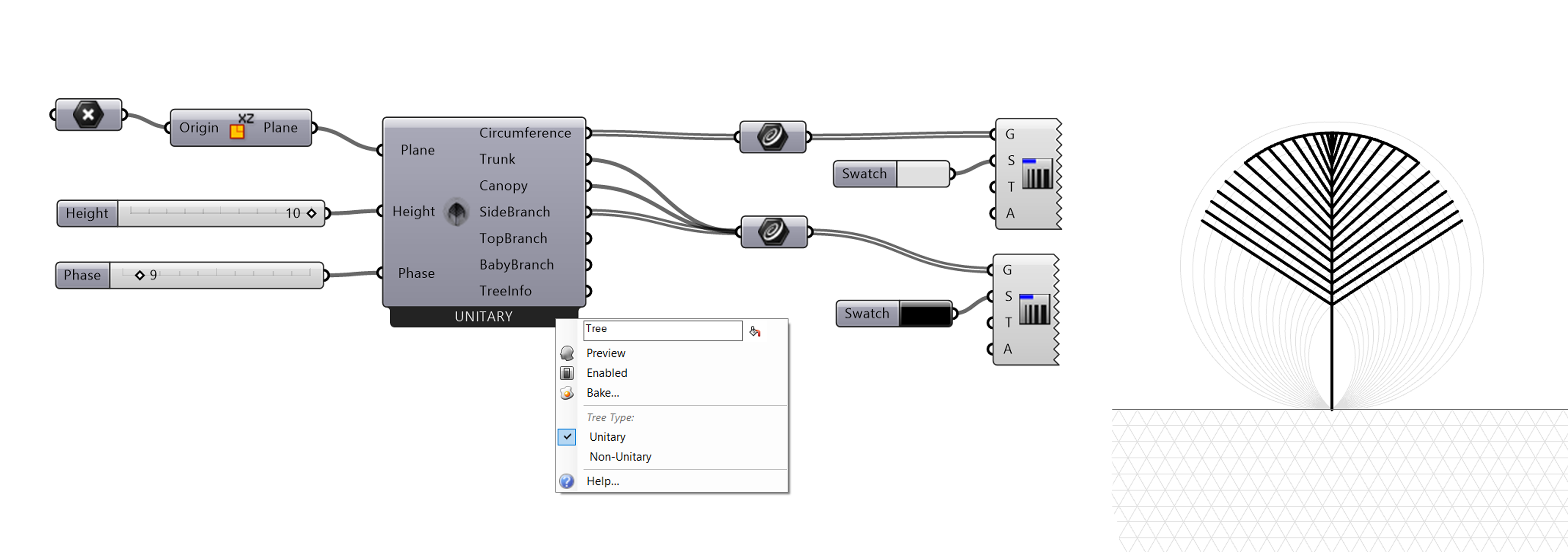Click the Preview head icon in the context menu
1568x552 pixels.
[x=567, y=353]
